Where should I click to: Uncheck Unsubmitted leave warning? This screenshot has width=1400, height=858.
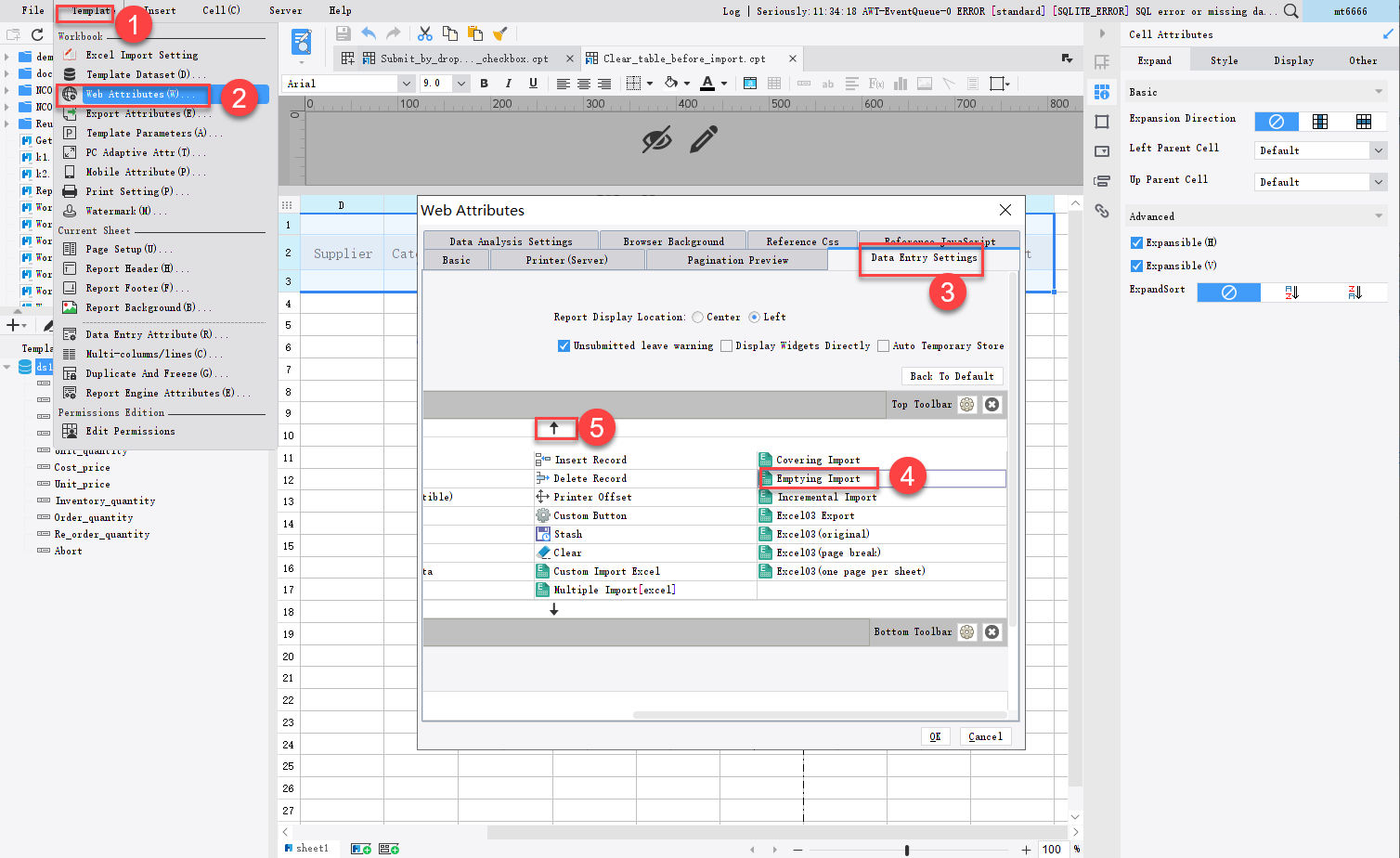564,346
